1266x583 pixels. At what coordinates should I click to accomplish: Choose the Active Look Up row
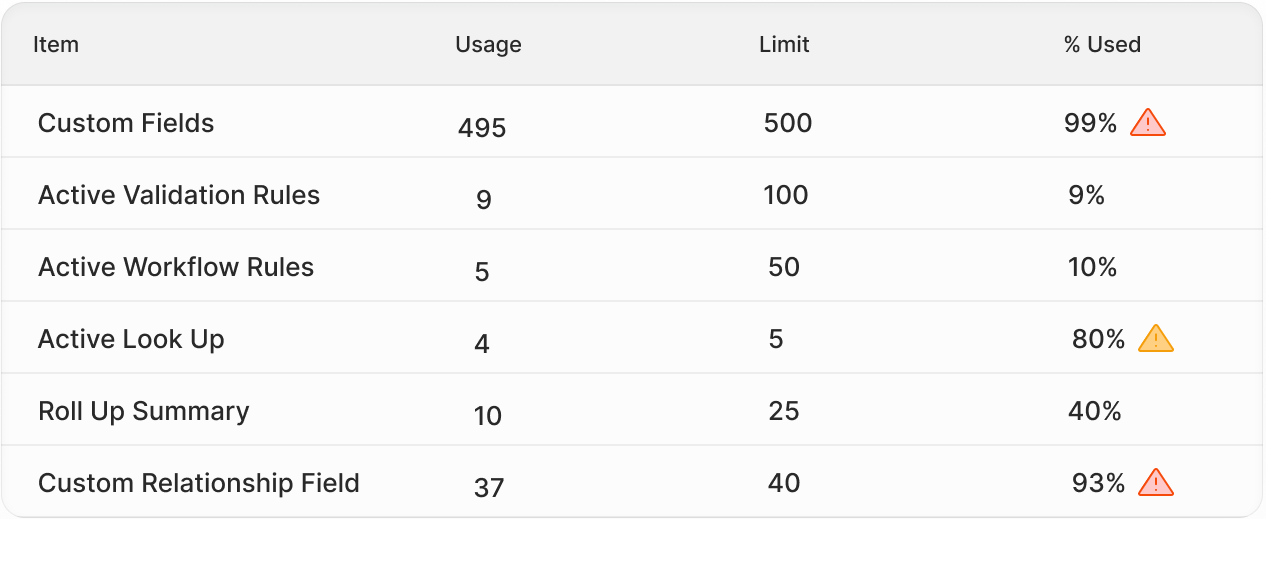[x=632, y=338]
